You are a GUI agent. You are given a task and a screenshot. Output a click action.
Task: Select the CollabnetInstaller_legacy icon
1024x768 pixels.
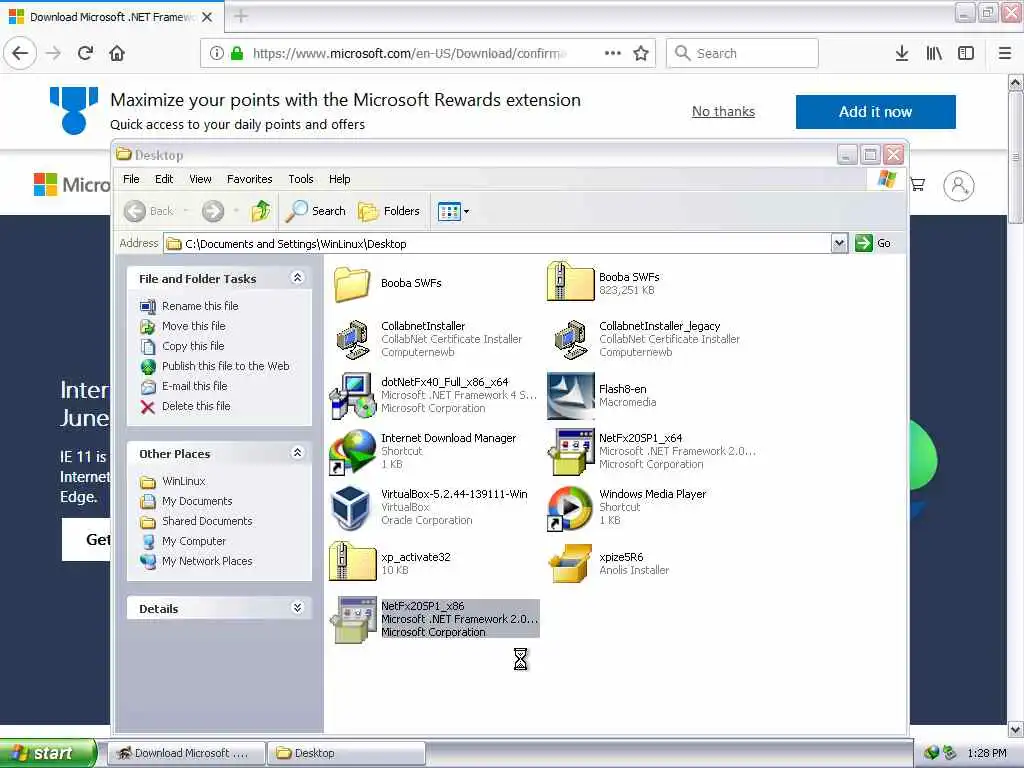click(569, 339)
